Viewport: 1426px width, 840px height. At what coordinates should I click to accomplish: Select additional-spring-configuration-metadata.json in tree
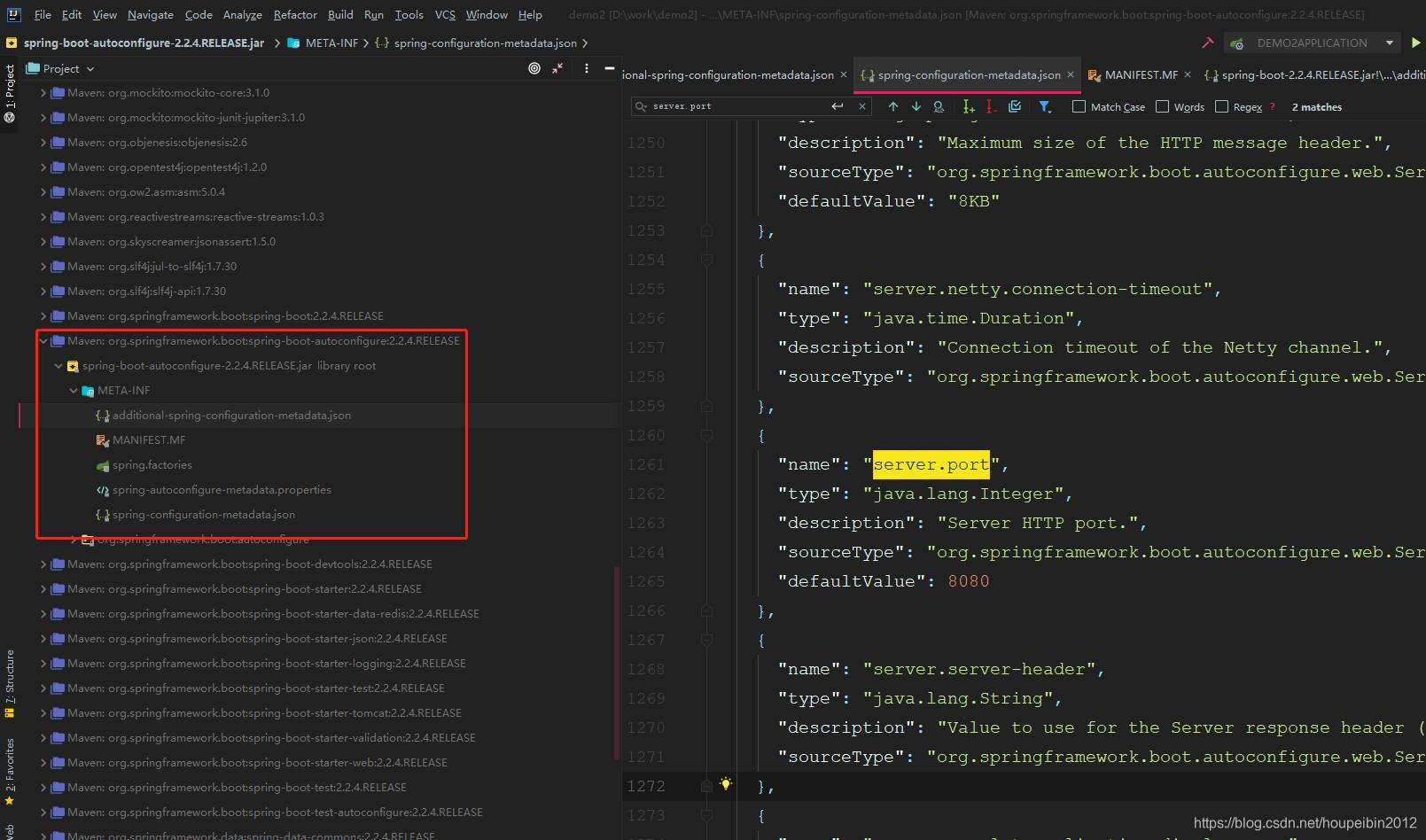[231, 415]
